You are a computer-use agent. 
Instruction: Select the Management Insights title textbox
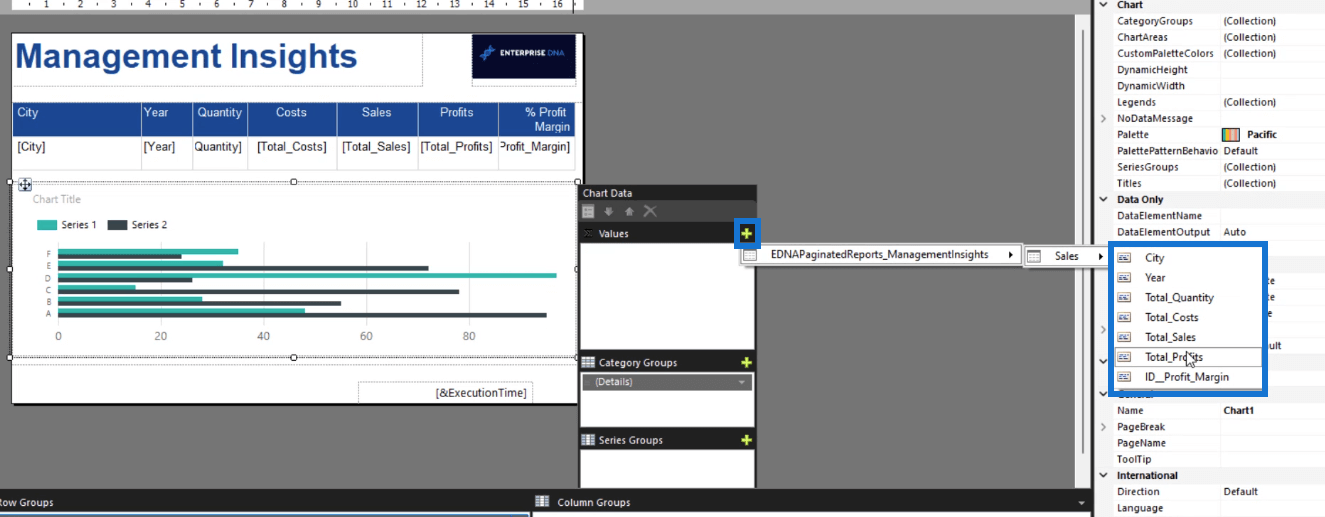[218, 60]
